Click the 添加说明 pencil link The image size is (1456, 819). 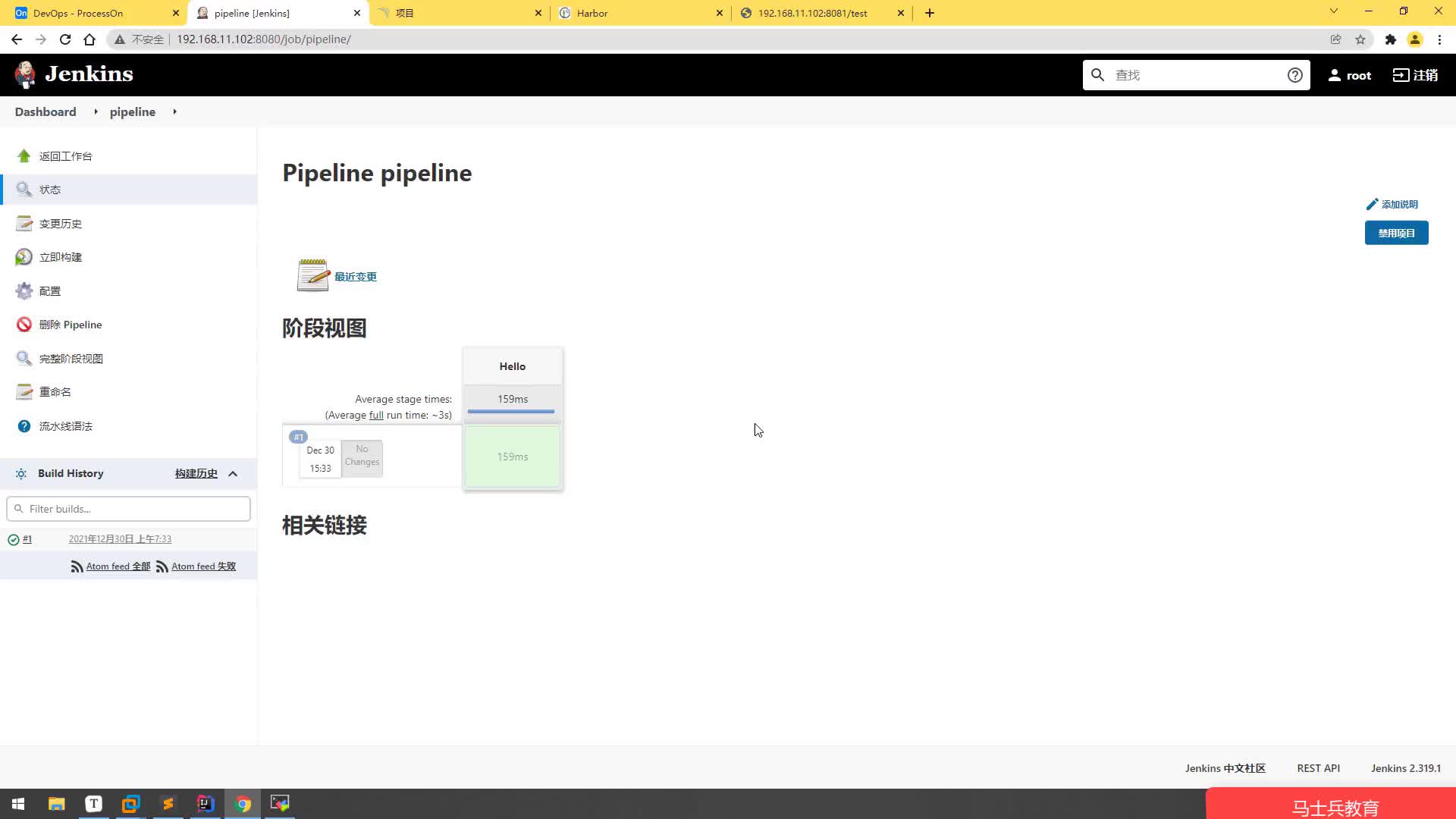pos(1392,205)
